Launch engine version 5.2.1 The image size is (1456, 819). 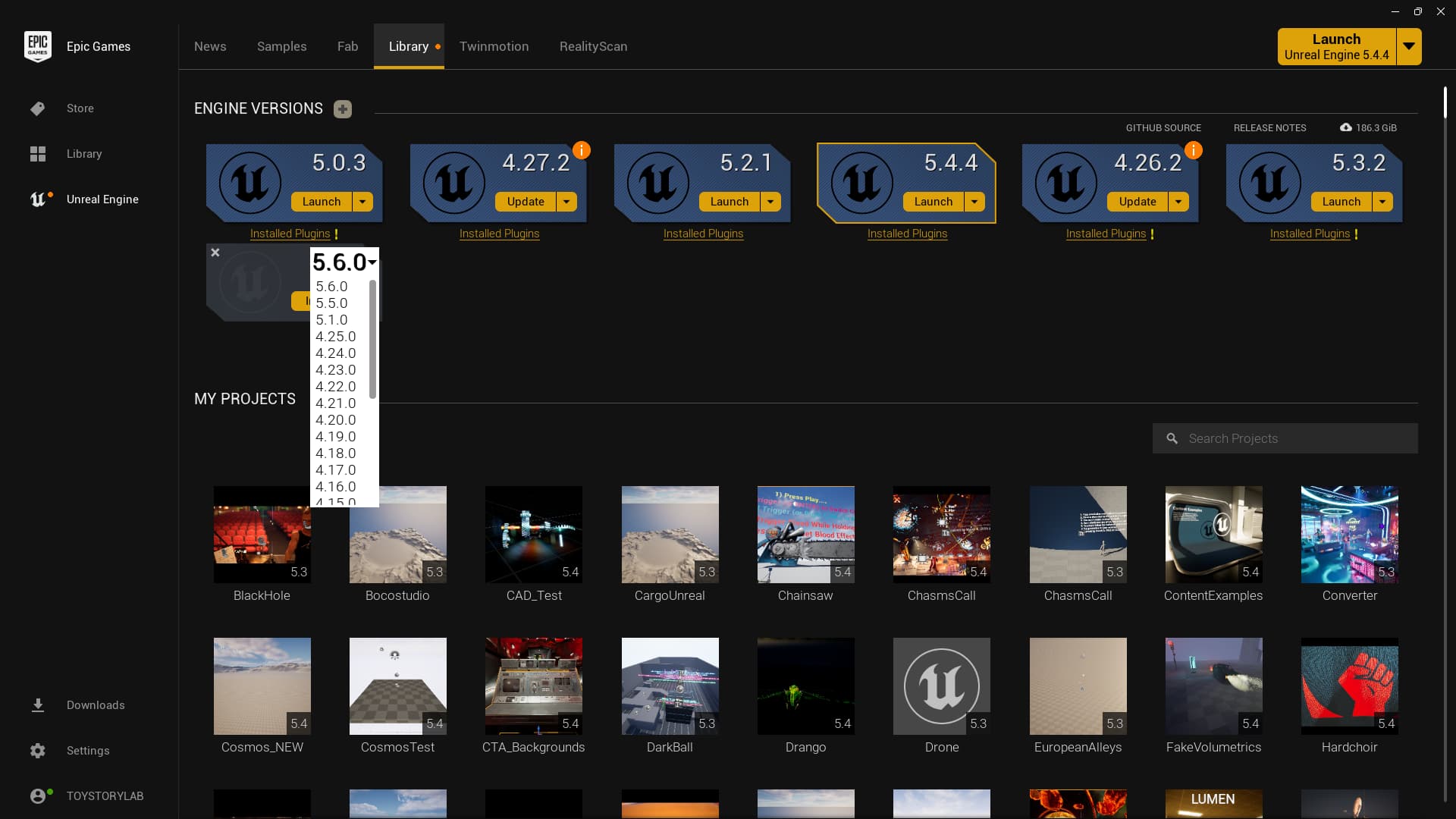(x=729, y=202)
